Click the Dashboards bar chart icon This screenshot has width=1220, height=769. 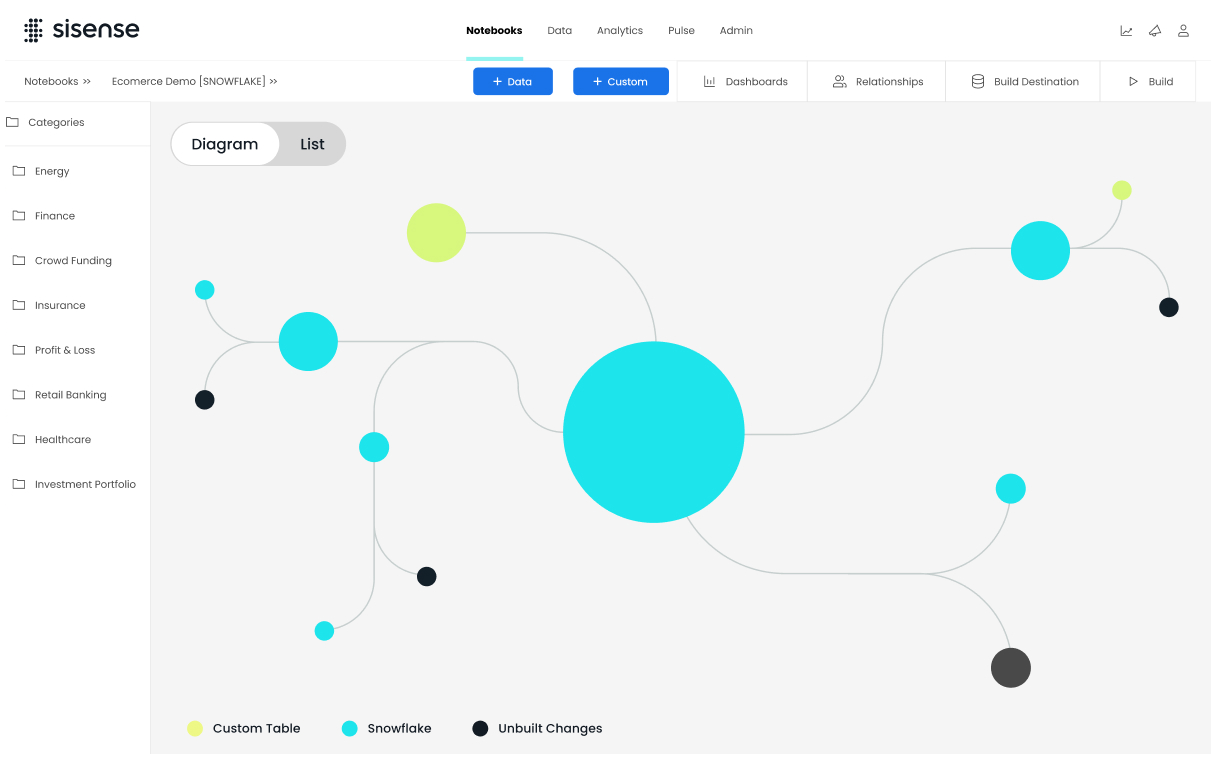(709, 82)
